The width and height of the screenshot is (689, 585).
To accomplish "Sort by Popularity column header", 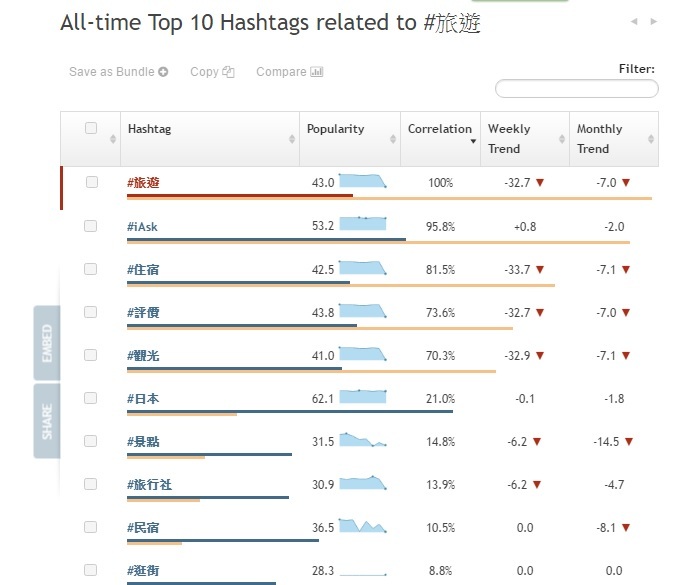I will point(336,129).
